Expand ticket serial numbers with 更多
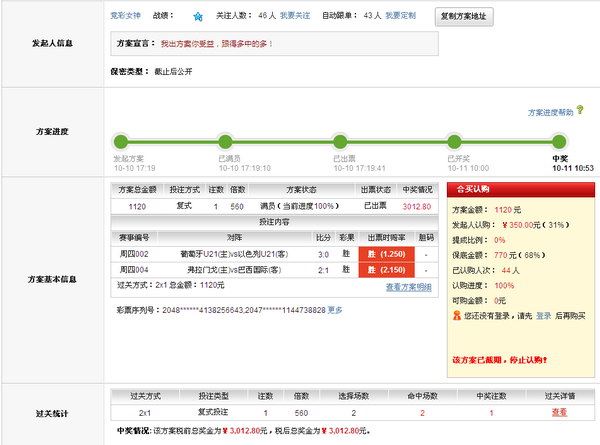 (x=335, y=310)
